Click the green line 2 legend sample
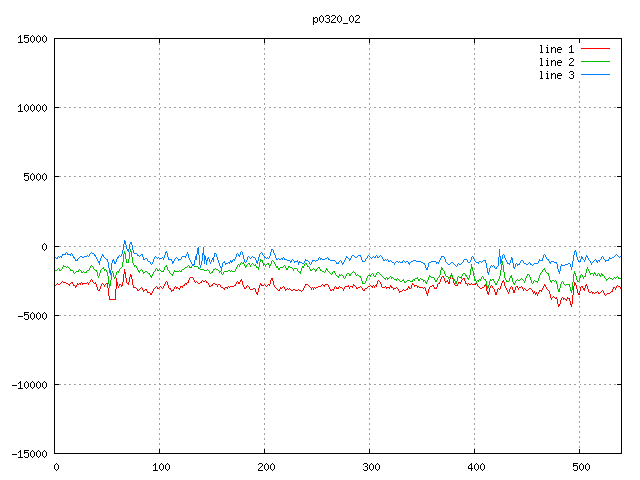Viewport: 640px width, 480px height. [x=595, y=62]
